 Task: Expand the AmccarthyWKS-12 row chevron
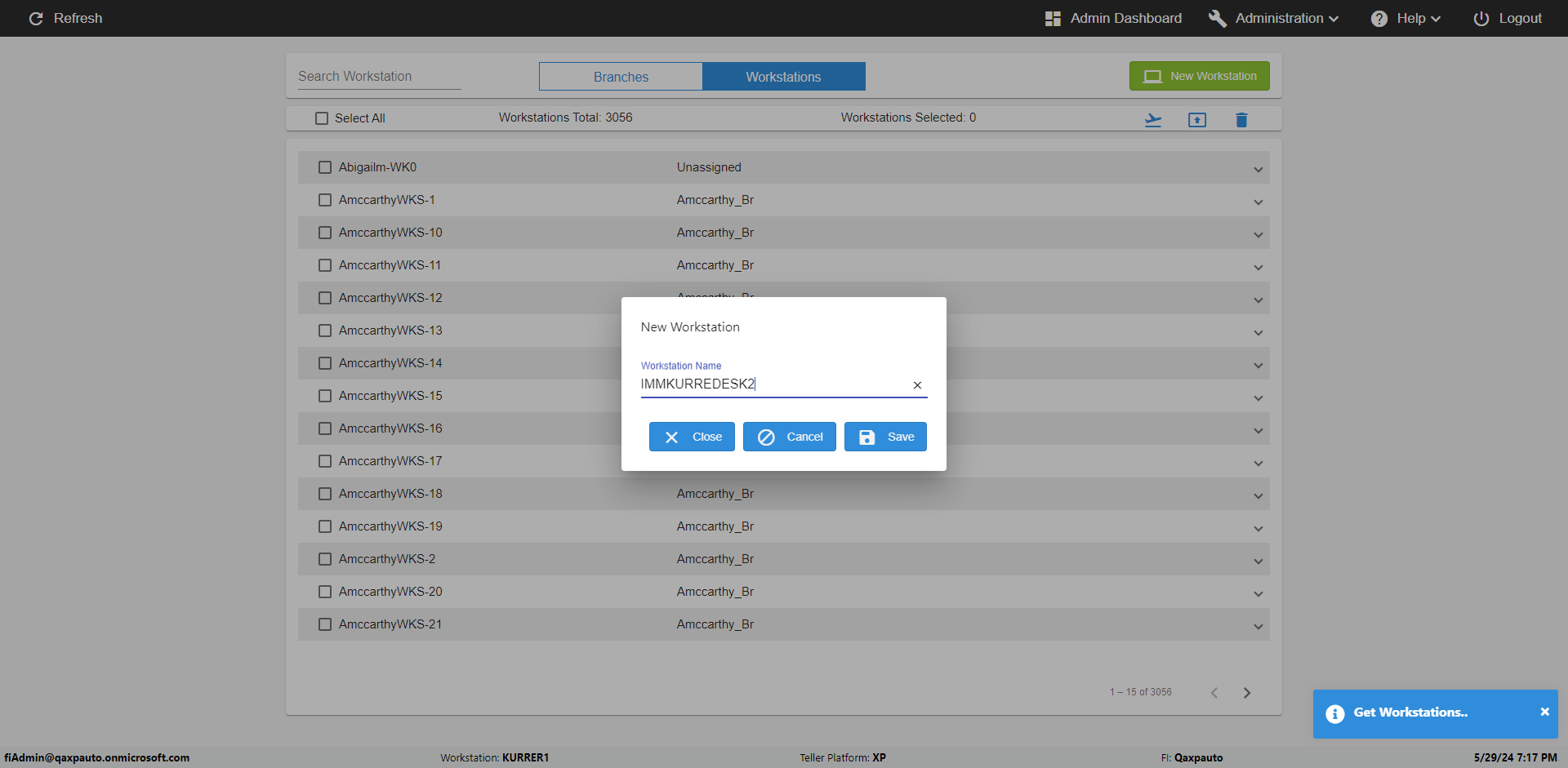pyautogui.click(x=1258, y=300)
